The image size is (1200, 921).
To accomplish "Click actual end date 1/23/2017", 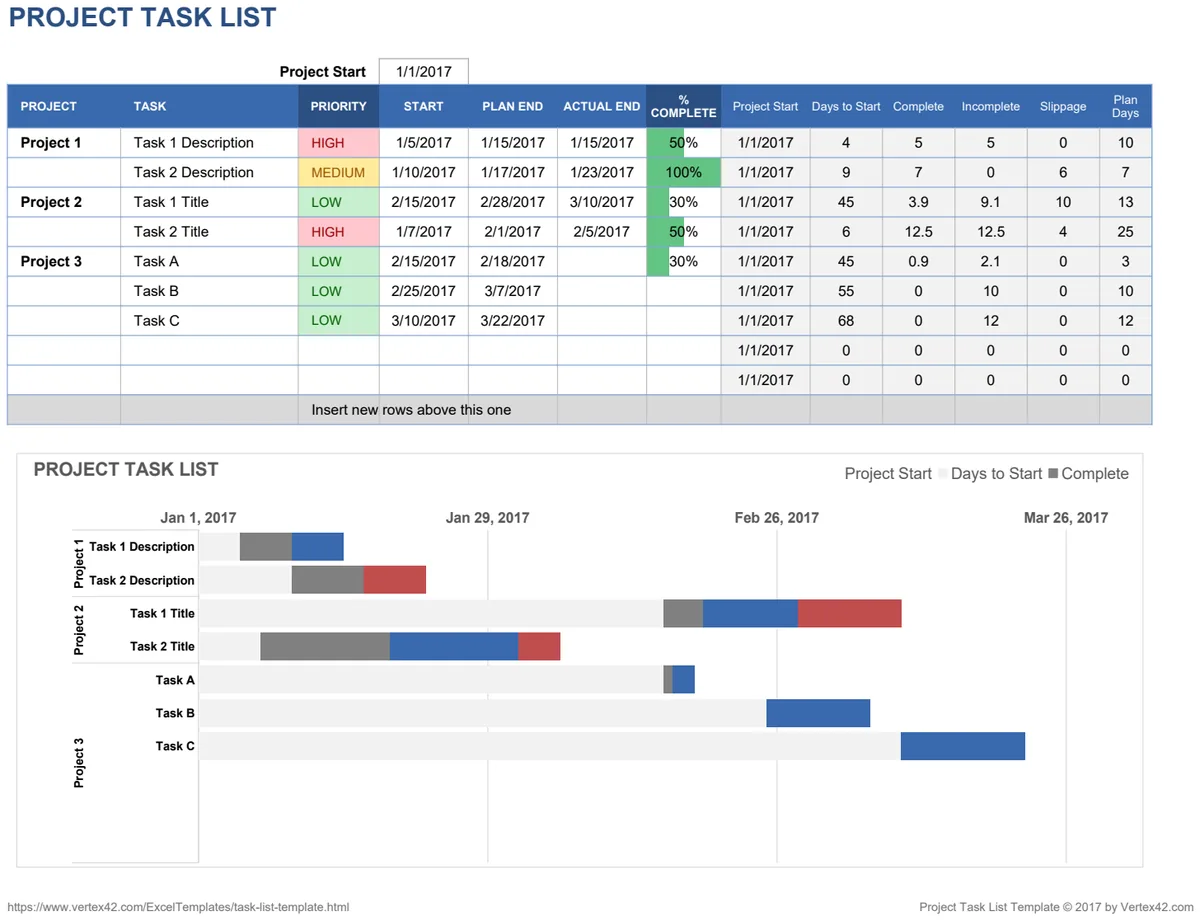I will (x=602, y=172).
